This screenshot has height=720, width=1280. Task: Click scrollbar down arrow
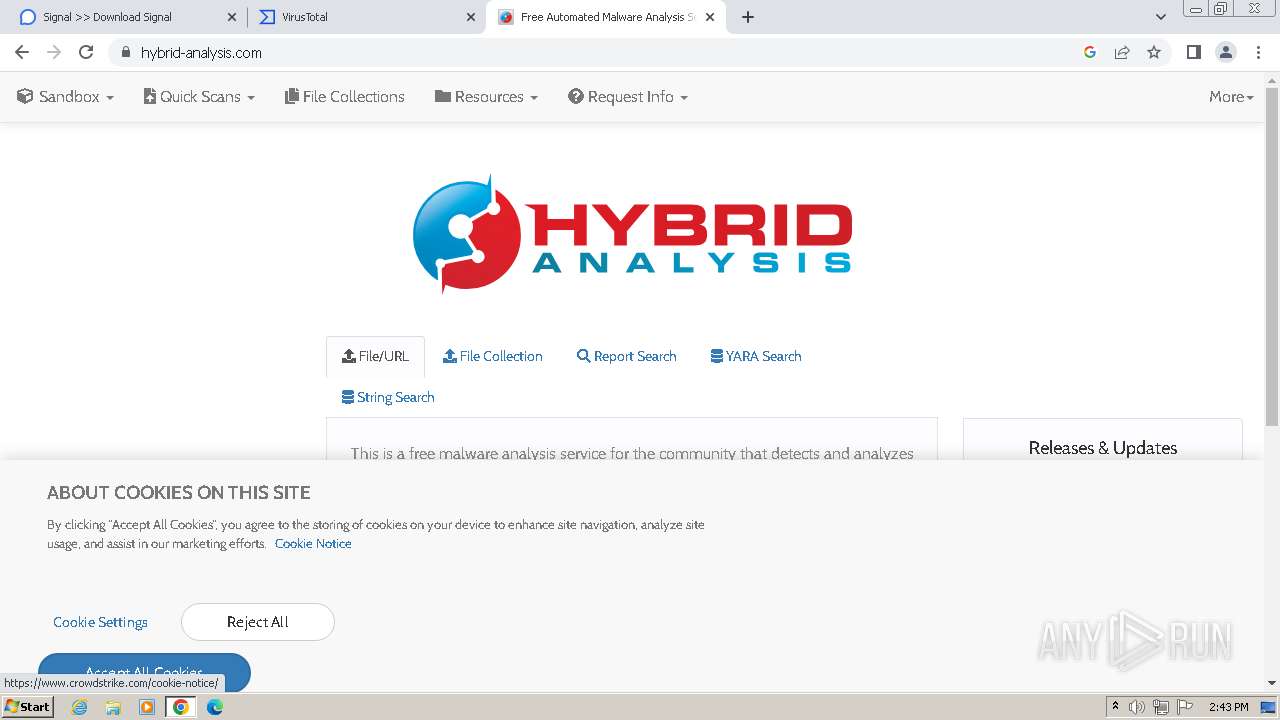point(1272,684)
